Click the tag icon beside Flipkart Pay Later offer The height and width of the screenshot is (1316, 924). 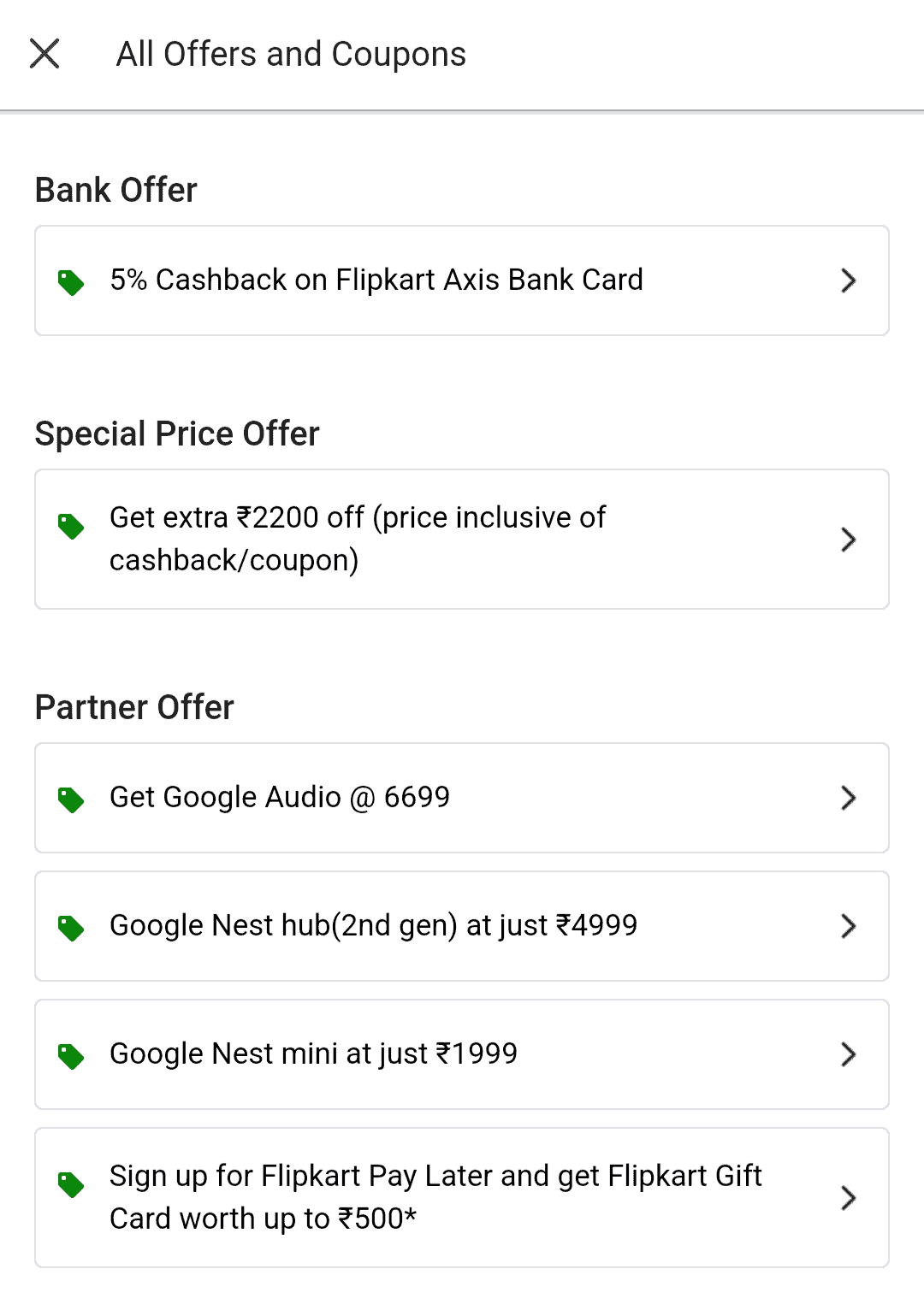(71, 1184)
